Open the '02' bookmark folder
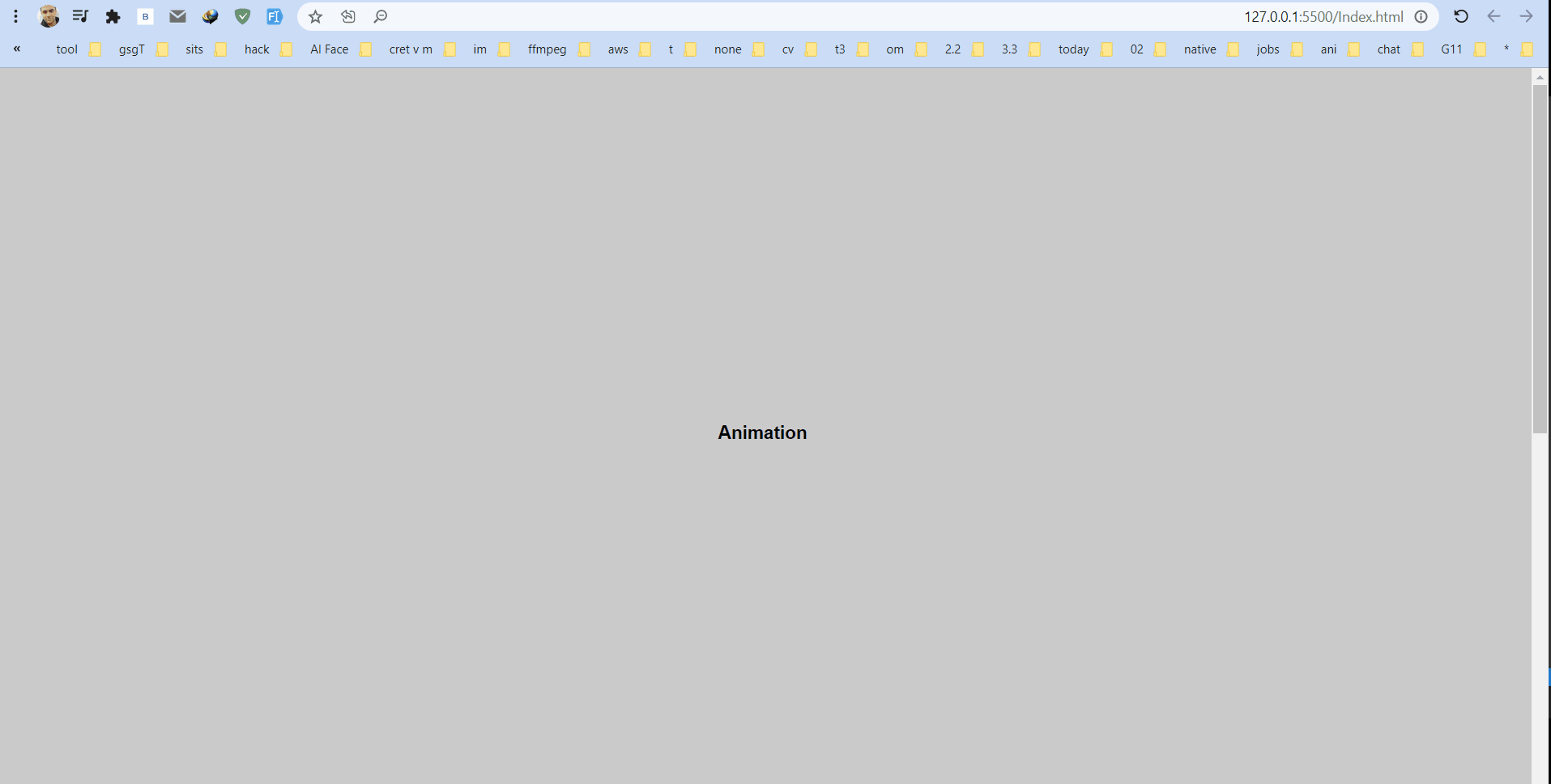Screen dimensions: 1551x784 [1148, 49]
